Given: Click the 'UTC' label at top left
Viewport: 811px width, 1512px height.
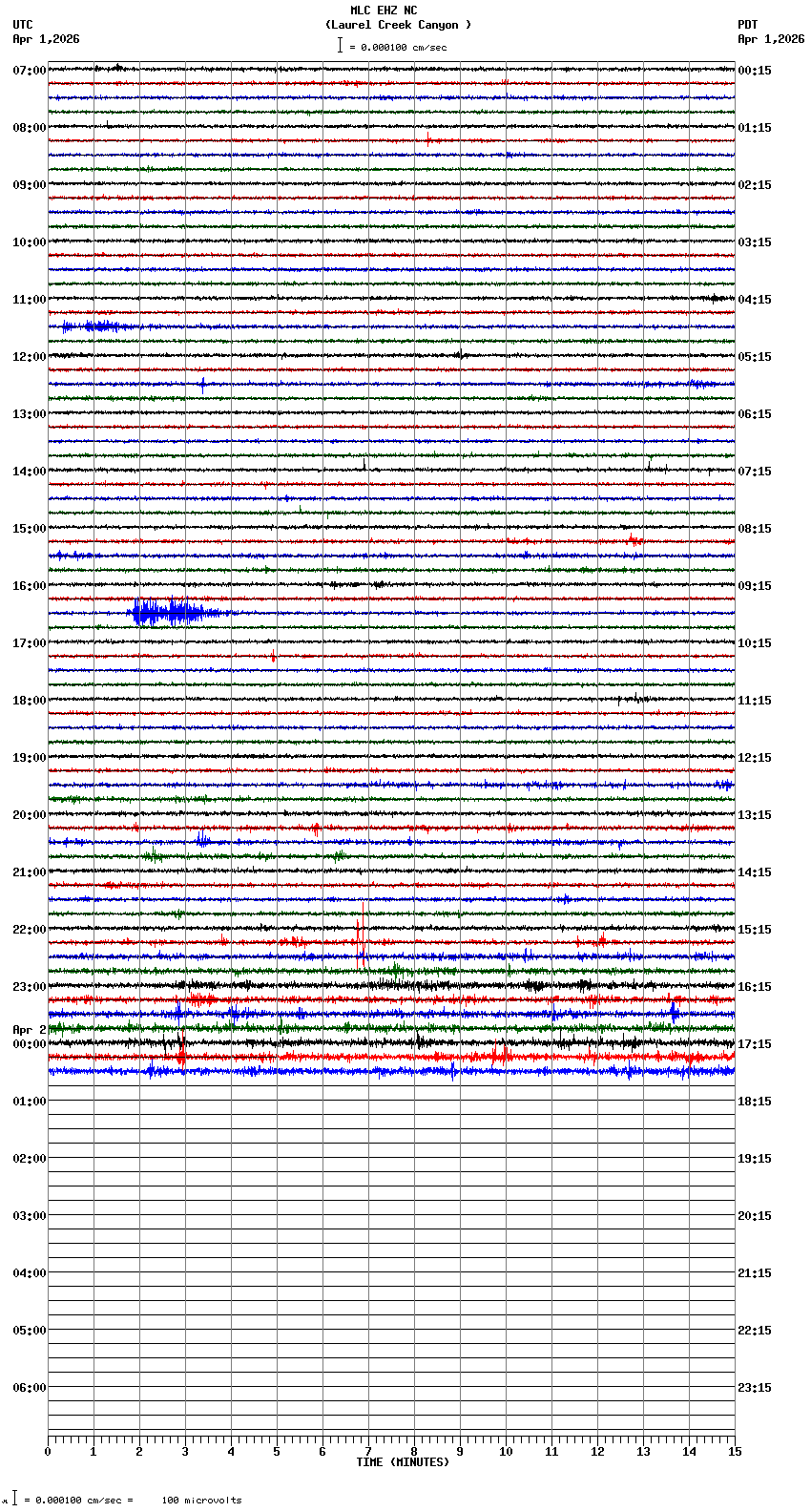Looking at the screenshot, I should click(23, 25).
